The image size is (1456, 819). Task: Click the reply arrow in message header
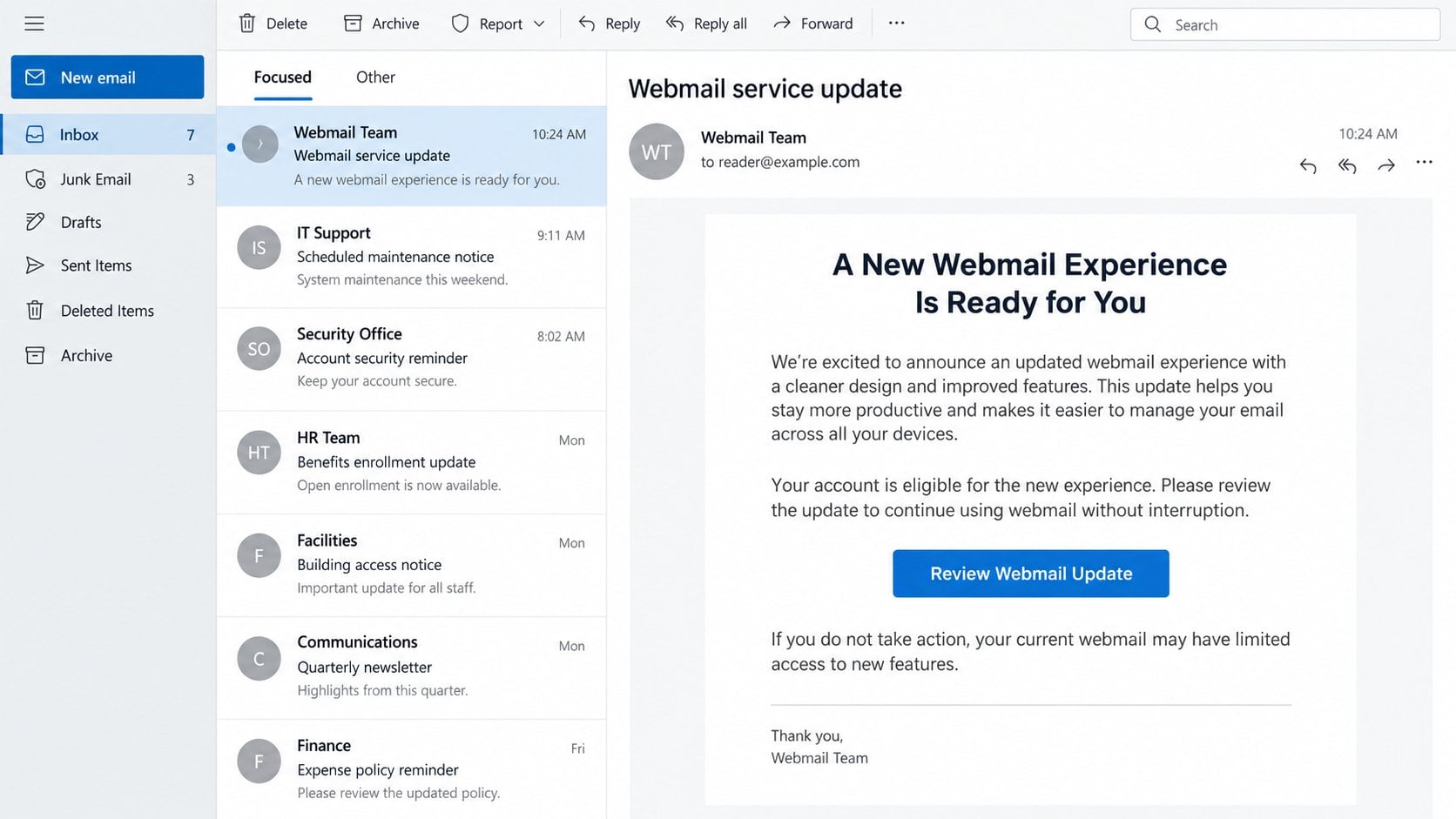coord(1308,165)
